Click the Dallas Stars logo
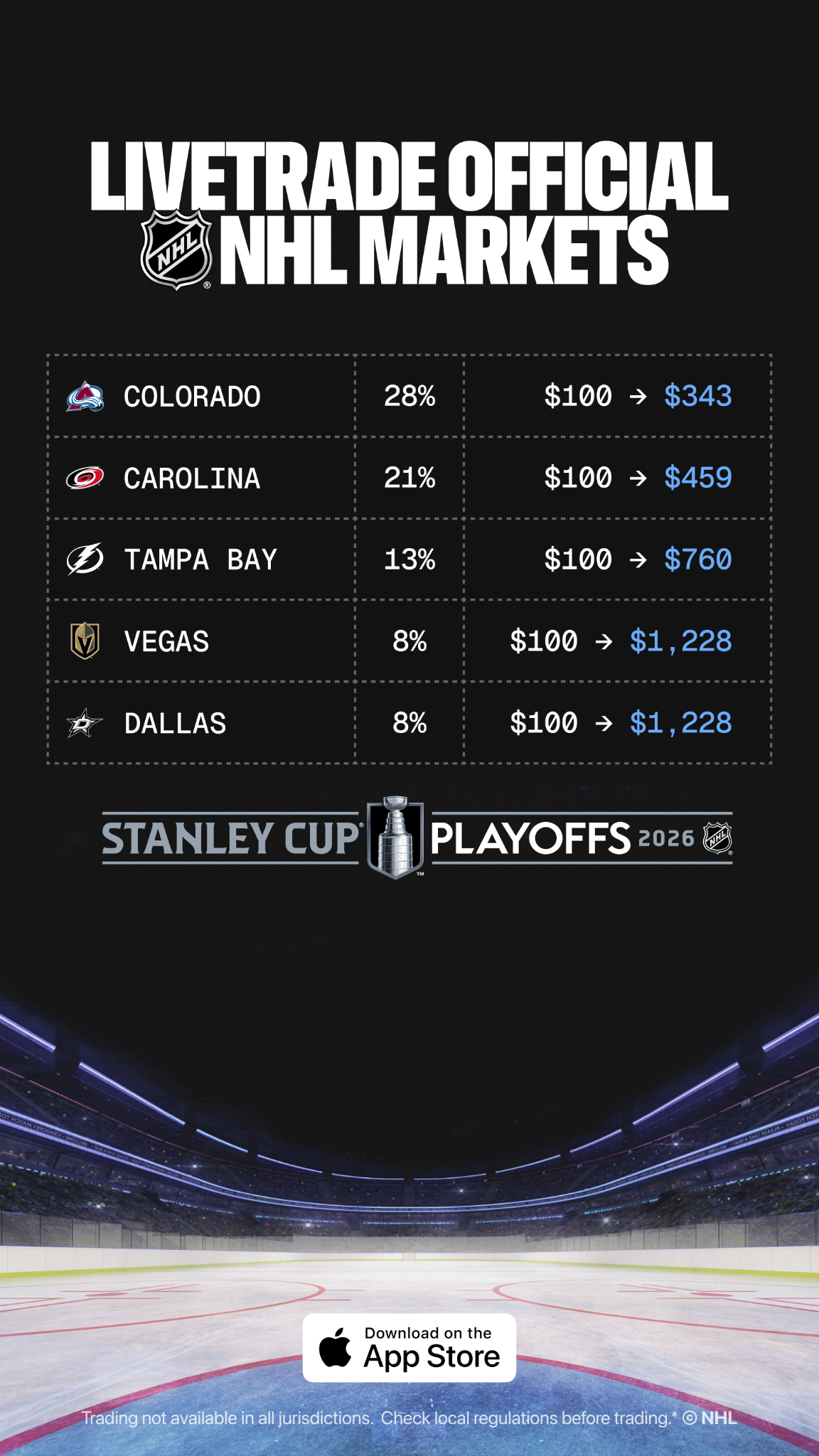Screen dimensions: 819x1456 tap(85, 723)
